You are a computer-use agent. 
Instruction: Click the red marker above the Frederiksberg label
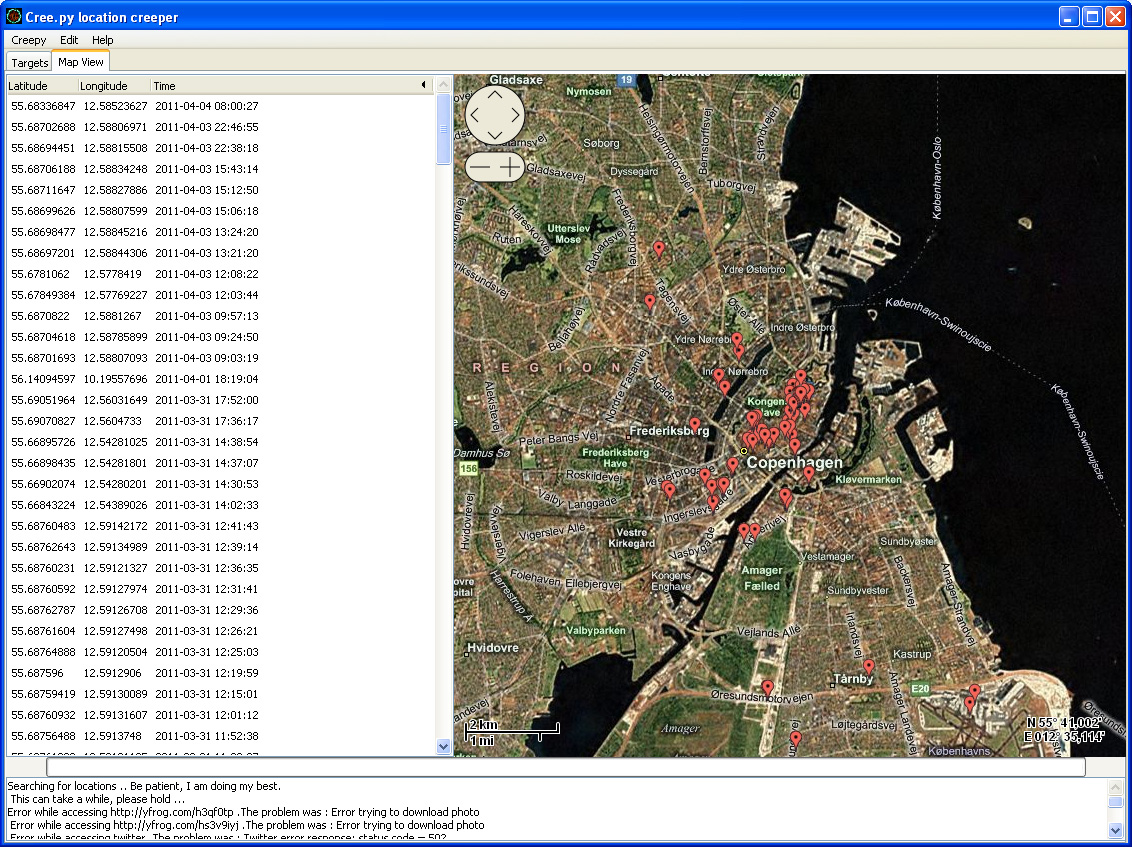click(695, 424)
